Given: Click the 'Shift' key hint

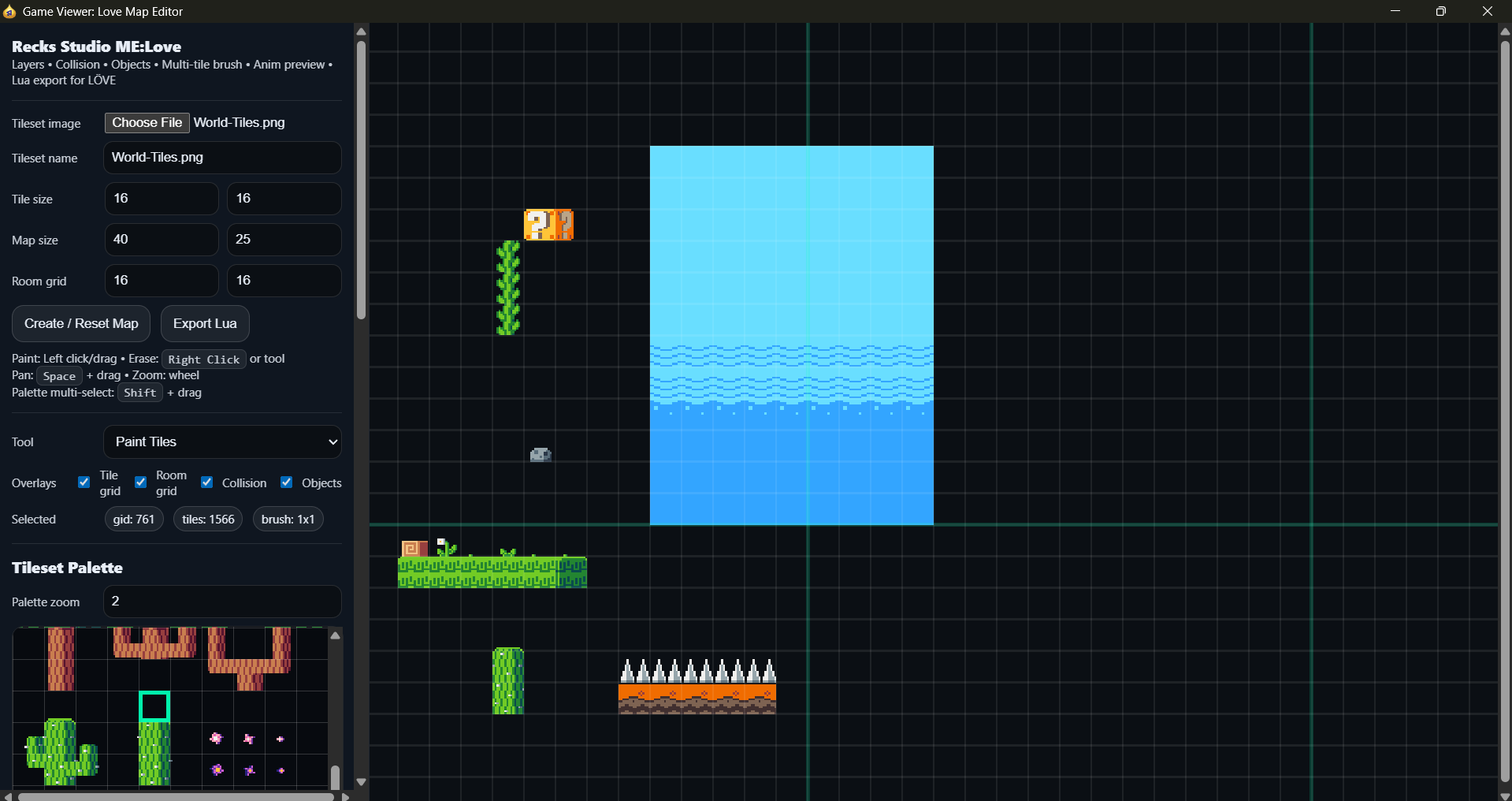Looking at the screenshot, I should pos(140,393).
